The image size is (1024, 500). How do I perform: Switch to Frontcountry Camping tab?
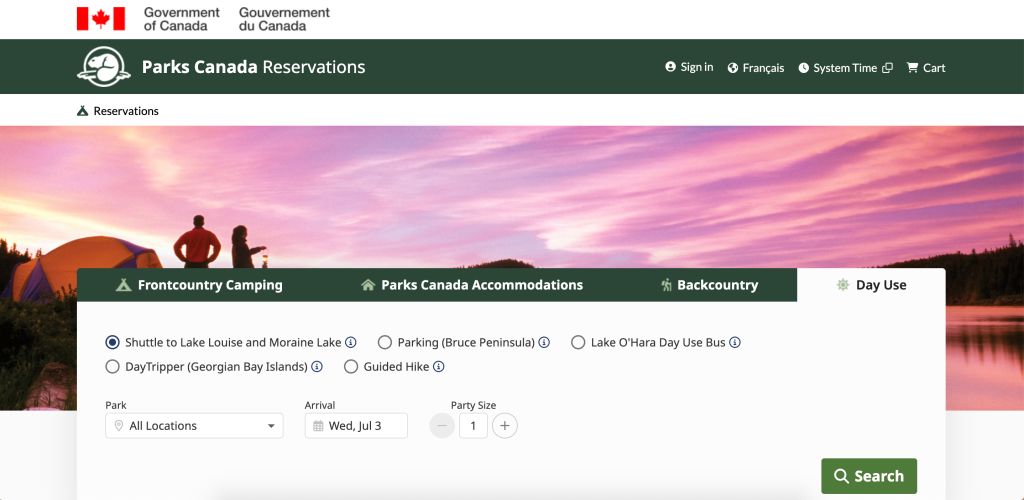(x=199, y=285)
